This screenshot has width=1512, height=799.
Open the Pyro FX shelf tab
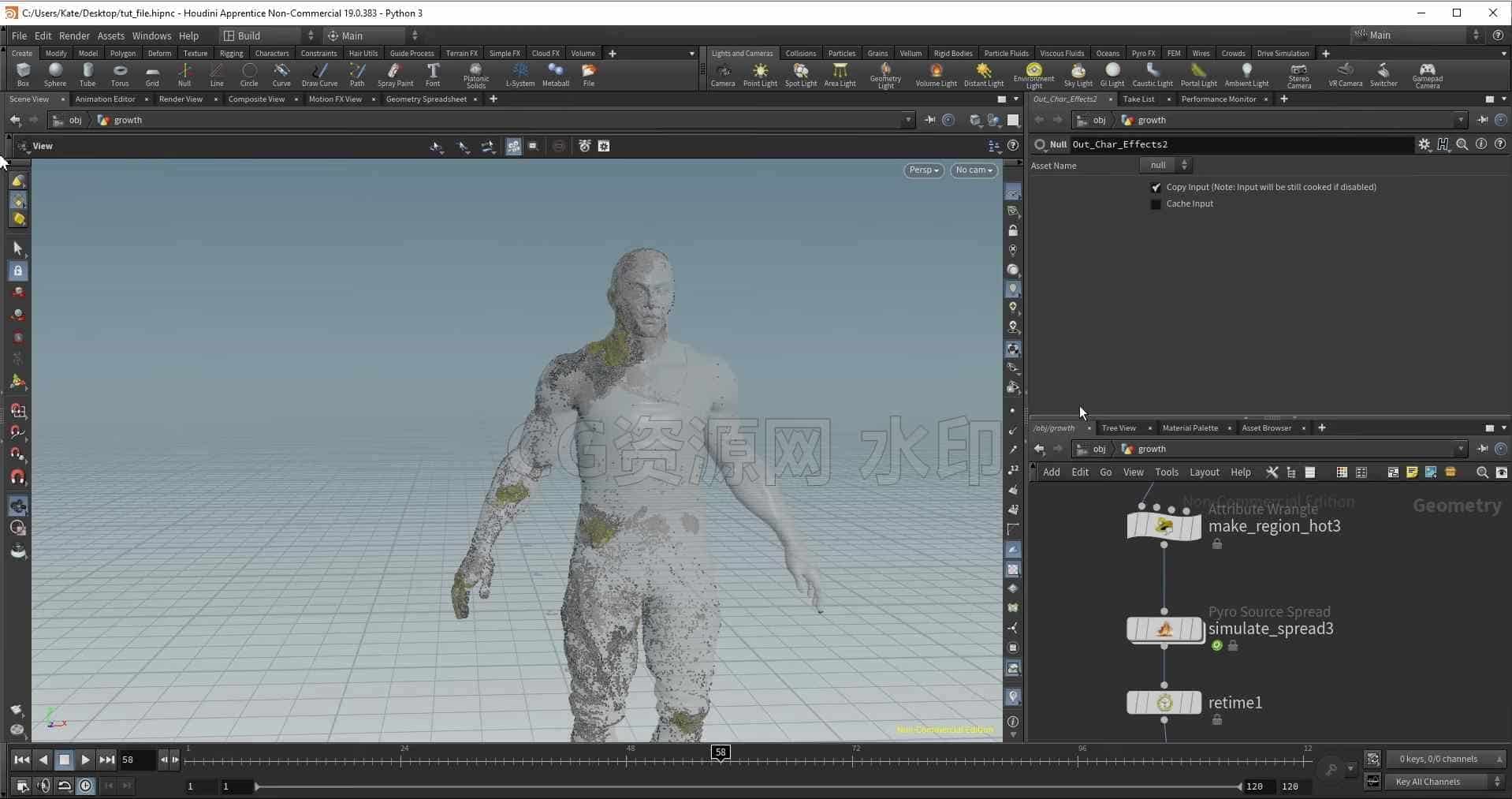(1143, 53)
